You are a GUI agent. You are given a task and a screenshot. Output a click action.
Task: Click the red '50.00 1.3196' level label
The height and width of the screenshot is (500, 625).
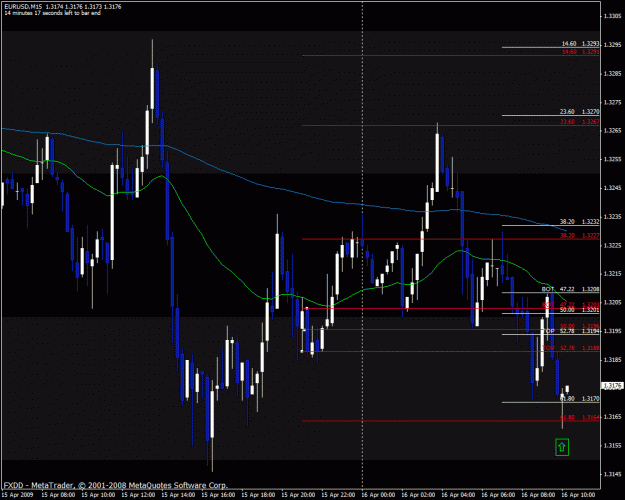[579, 326]
